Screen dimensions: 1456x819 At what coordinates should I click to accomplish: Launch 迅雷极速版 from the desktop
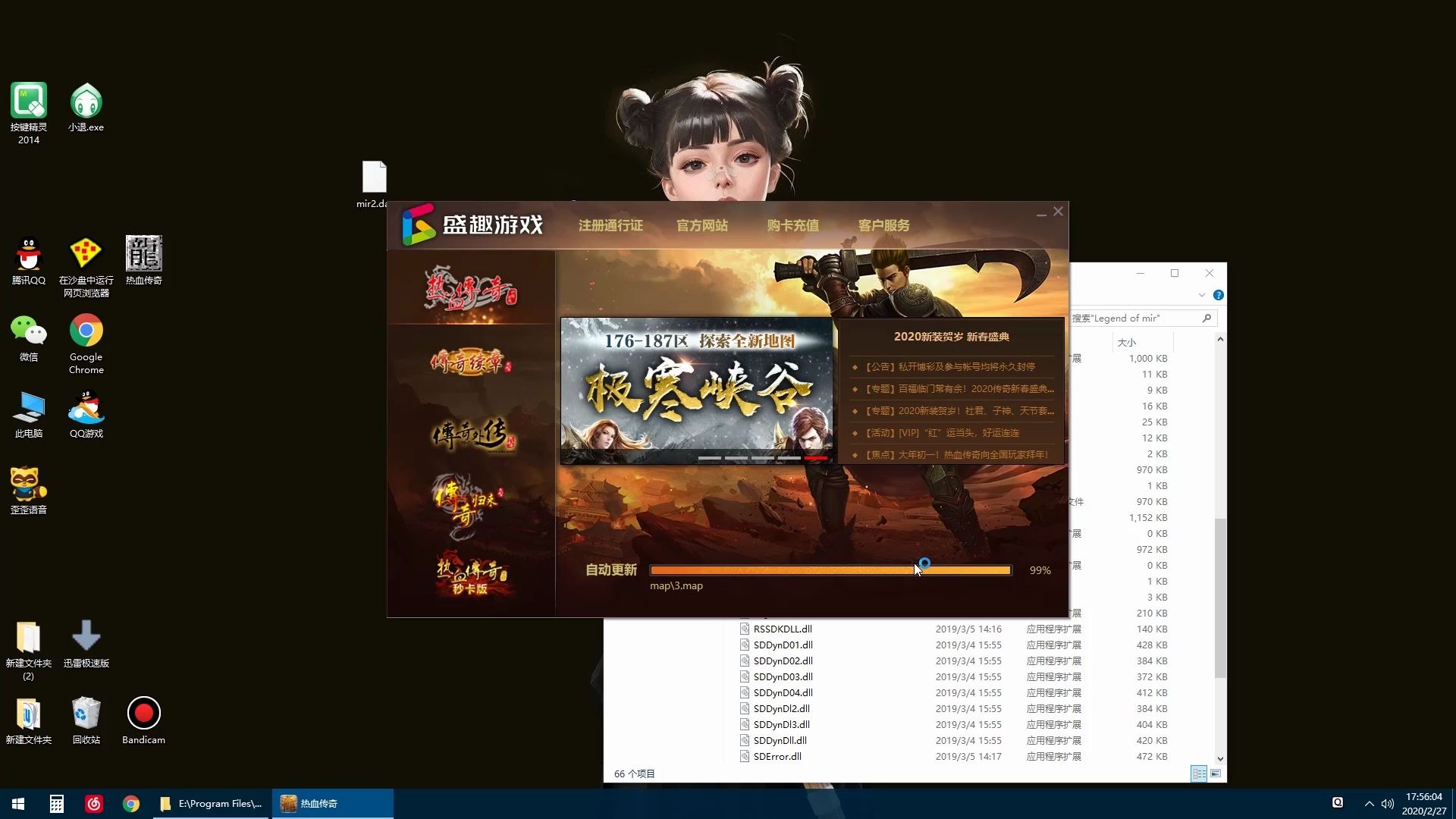86,644
